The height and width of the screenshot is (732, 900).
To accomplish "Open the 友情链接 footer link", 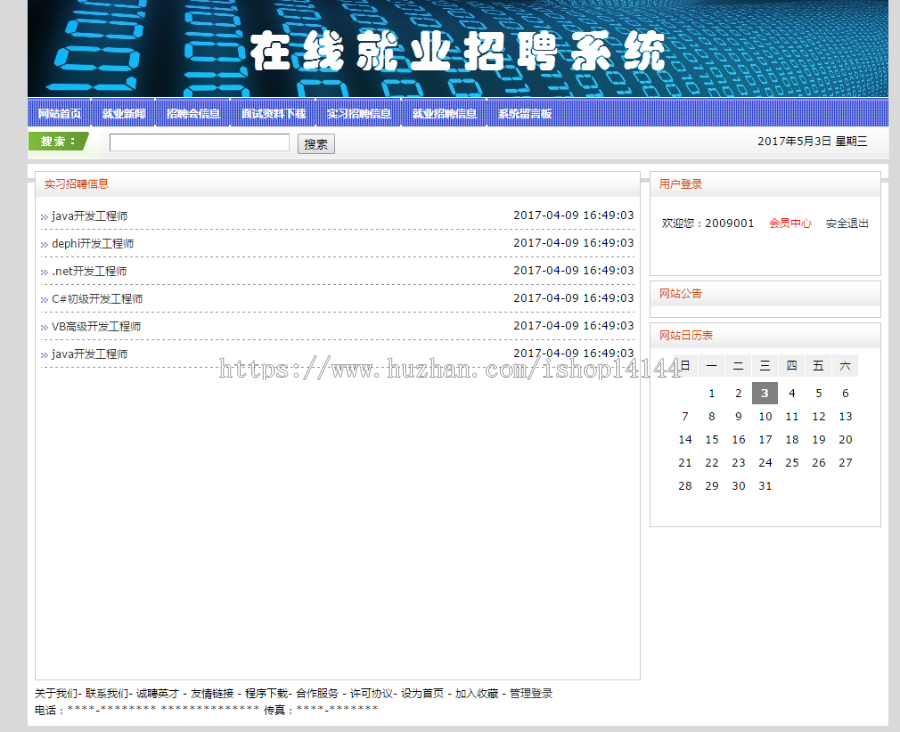I will coord(212,694).
